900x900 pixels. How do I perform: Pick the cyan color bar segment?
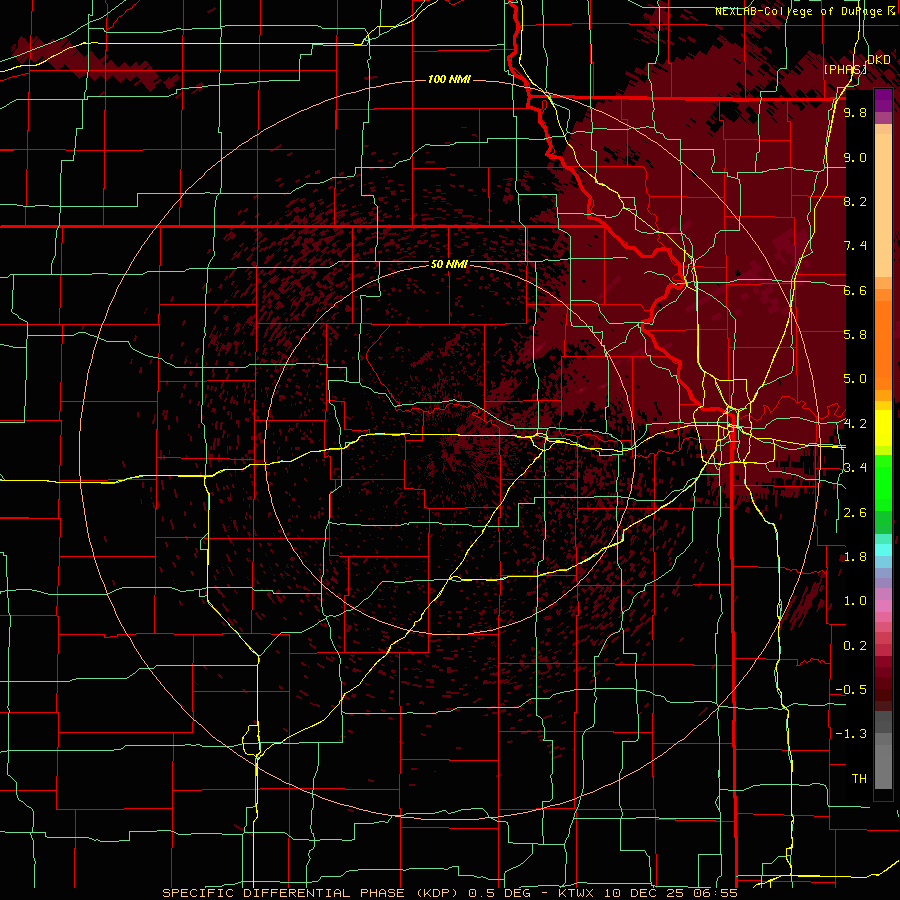(883, 549)
